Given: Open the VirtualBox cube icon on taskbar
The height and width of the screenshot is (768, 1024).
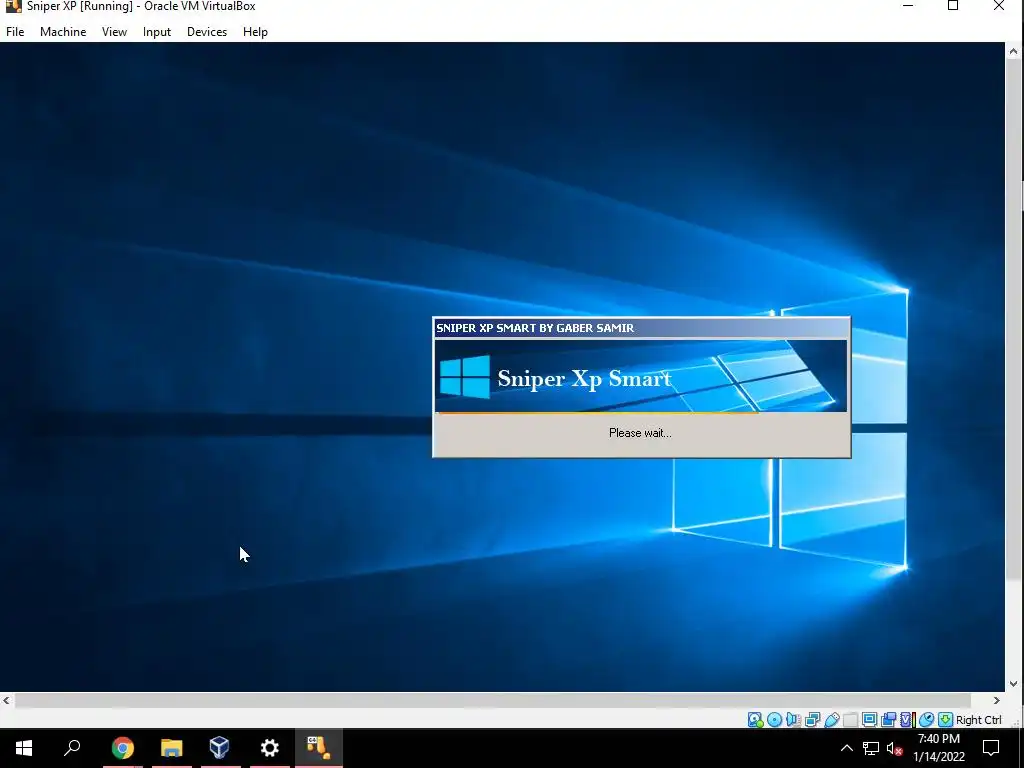Looking at the screenshot, I should tap(219, 748).
